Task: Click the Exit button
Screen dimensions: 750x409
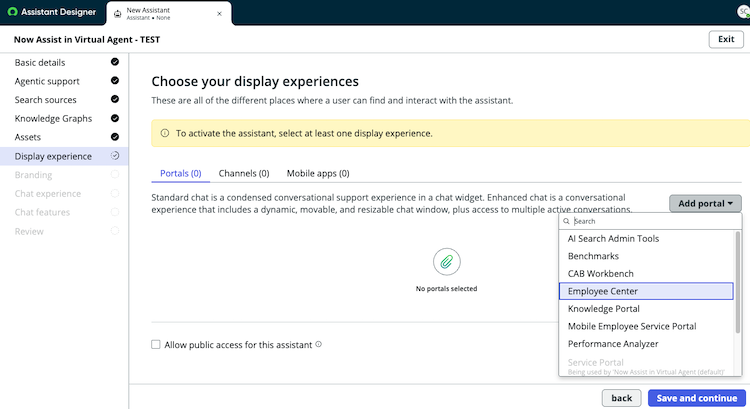Action: point(726,39)
